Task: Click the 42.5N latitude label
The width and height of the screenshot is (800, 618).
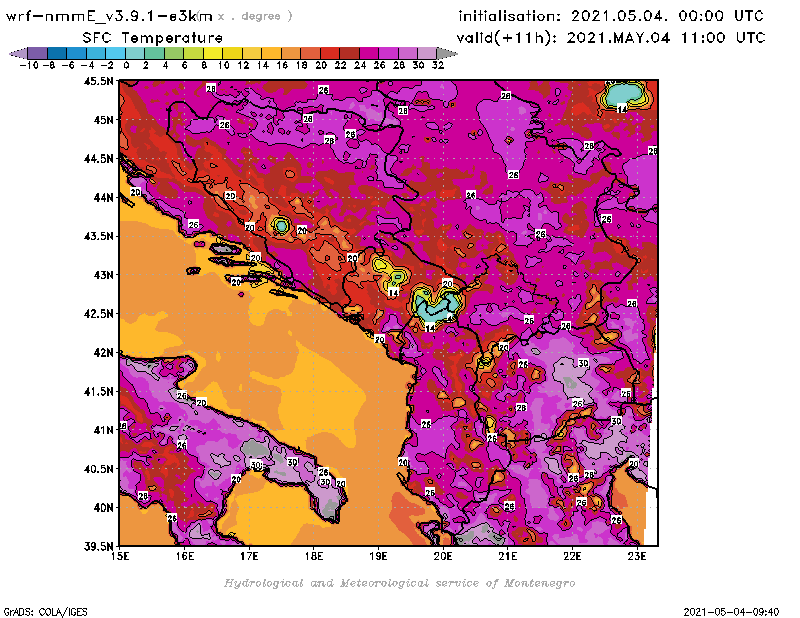Action: [x=98, y=314]
